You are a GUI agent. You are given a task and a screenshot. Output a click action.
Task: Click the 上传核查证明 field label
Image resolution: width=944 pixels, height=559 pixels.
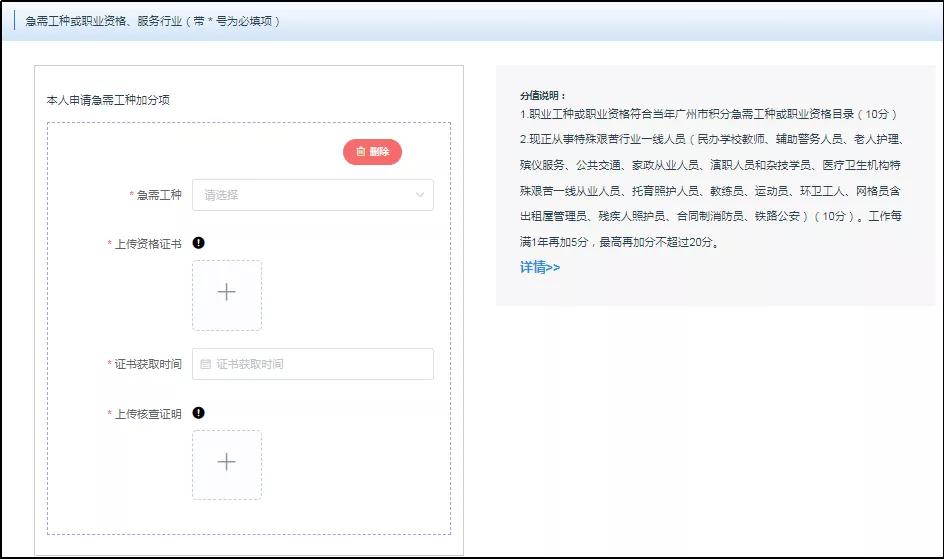pos(148,414)
